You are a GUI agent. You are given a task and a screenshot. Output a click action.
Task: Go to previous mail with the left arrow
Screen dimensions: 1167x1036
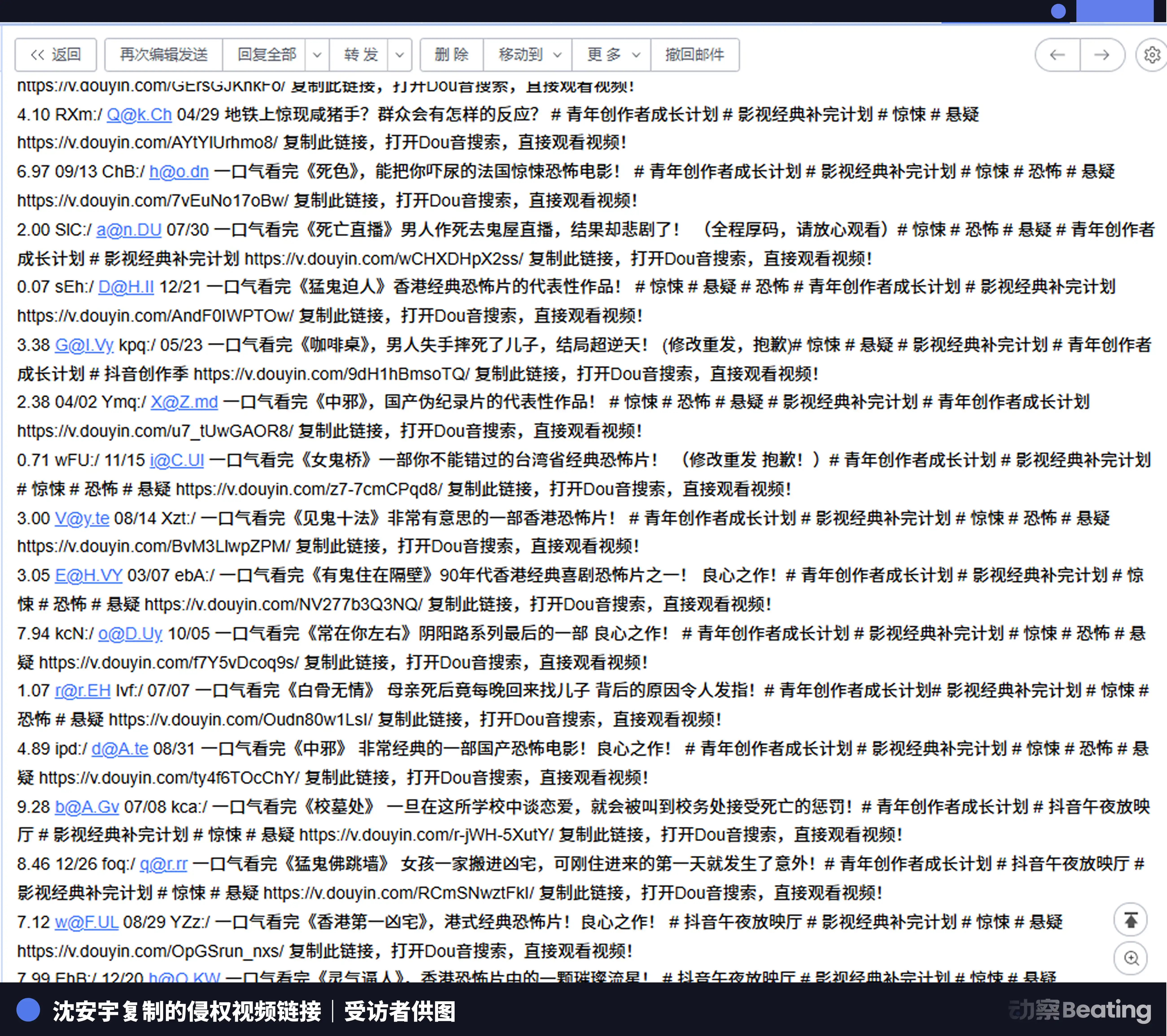pyautogui.click(x=1057, y=55)
